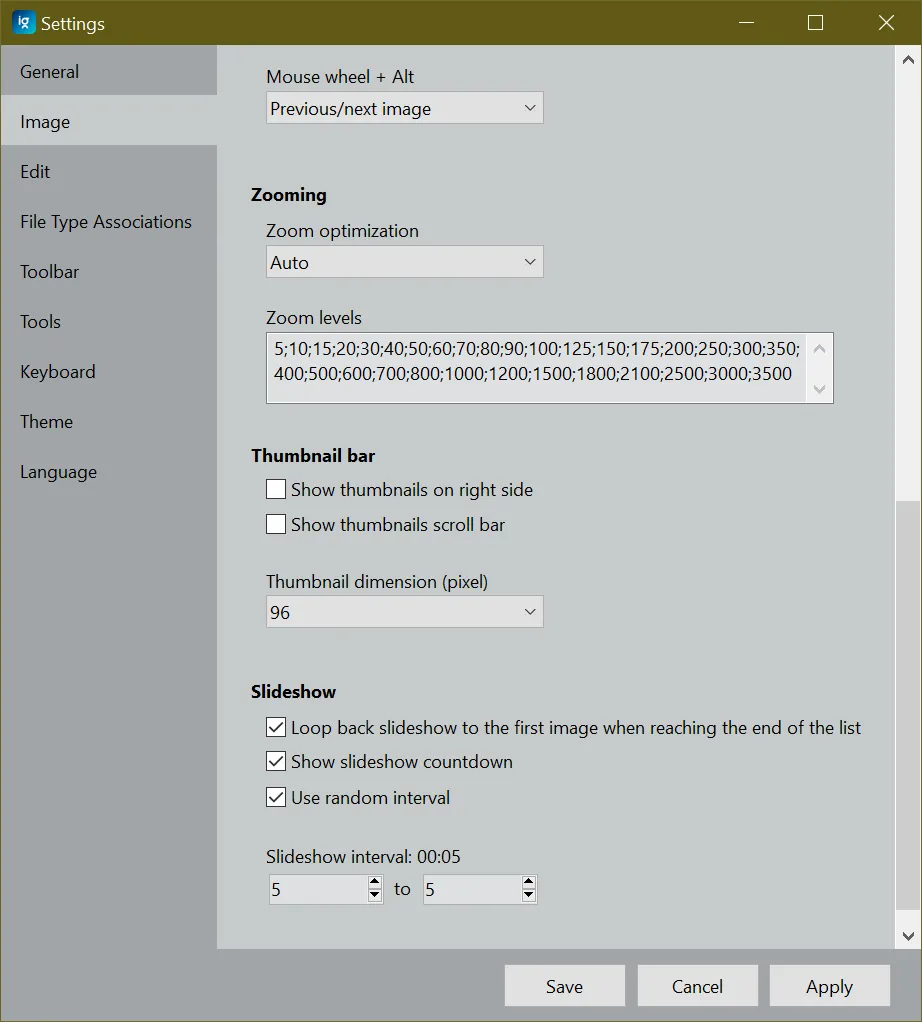Click the slideshow interval end field

point(472,890)
